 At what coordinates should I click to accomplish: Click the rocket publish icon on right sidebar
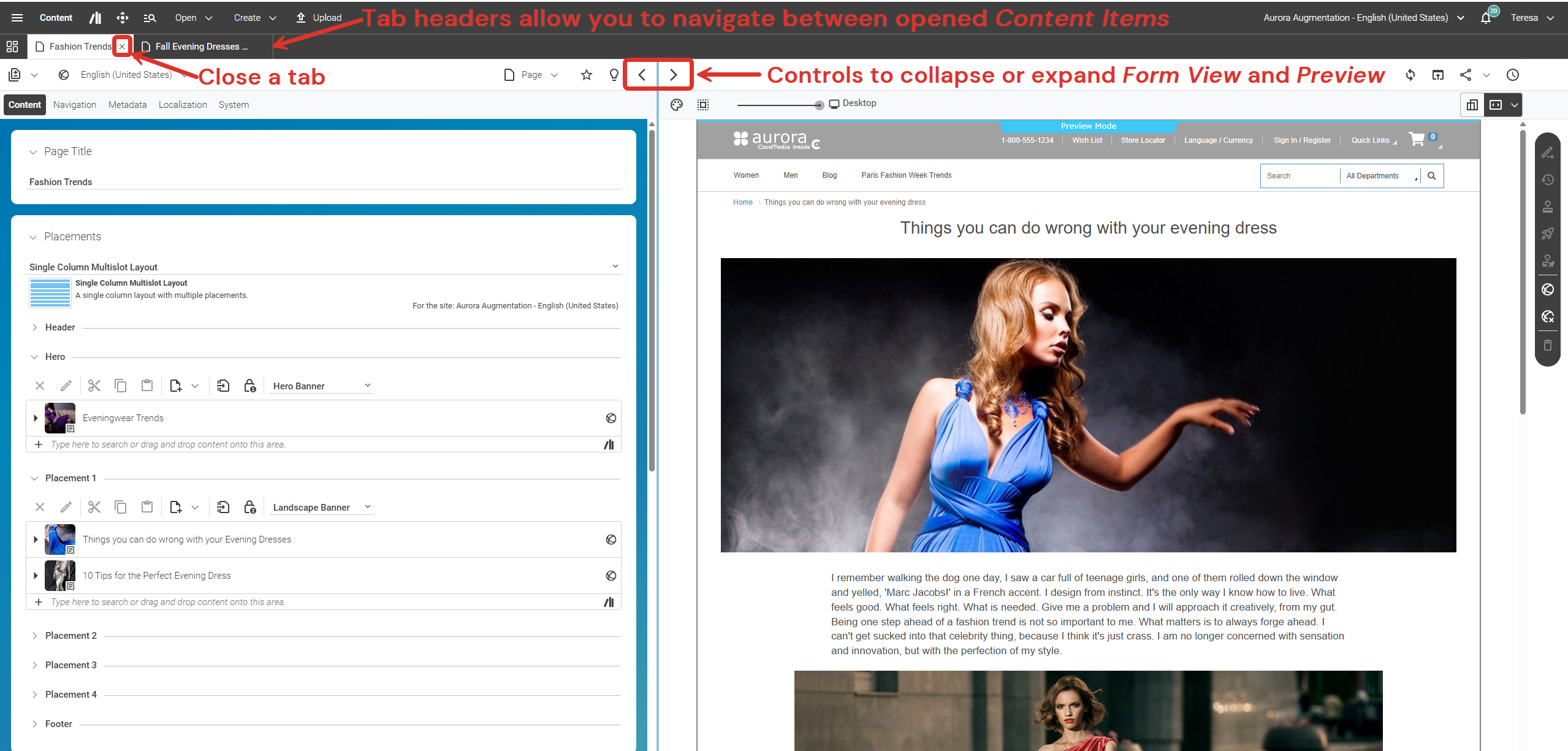pyautogui.click(x=1548, y=234)
